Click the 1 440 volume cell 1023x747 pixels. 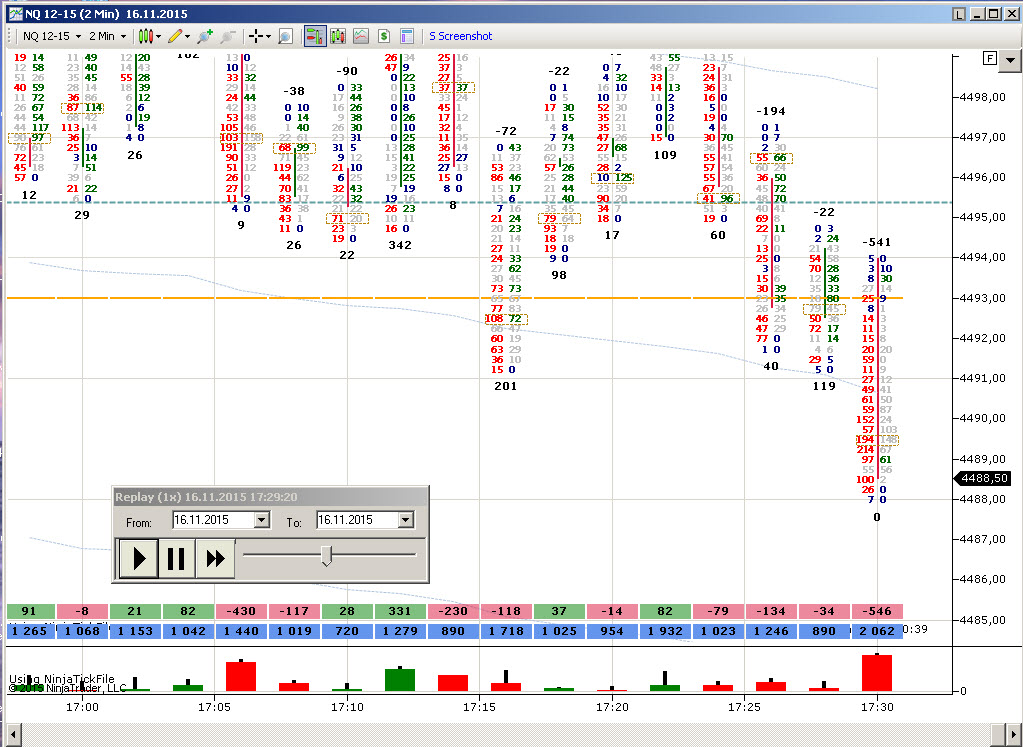point(241,631)
